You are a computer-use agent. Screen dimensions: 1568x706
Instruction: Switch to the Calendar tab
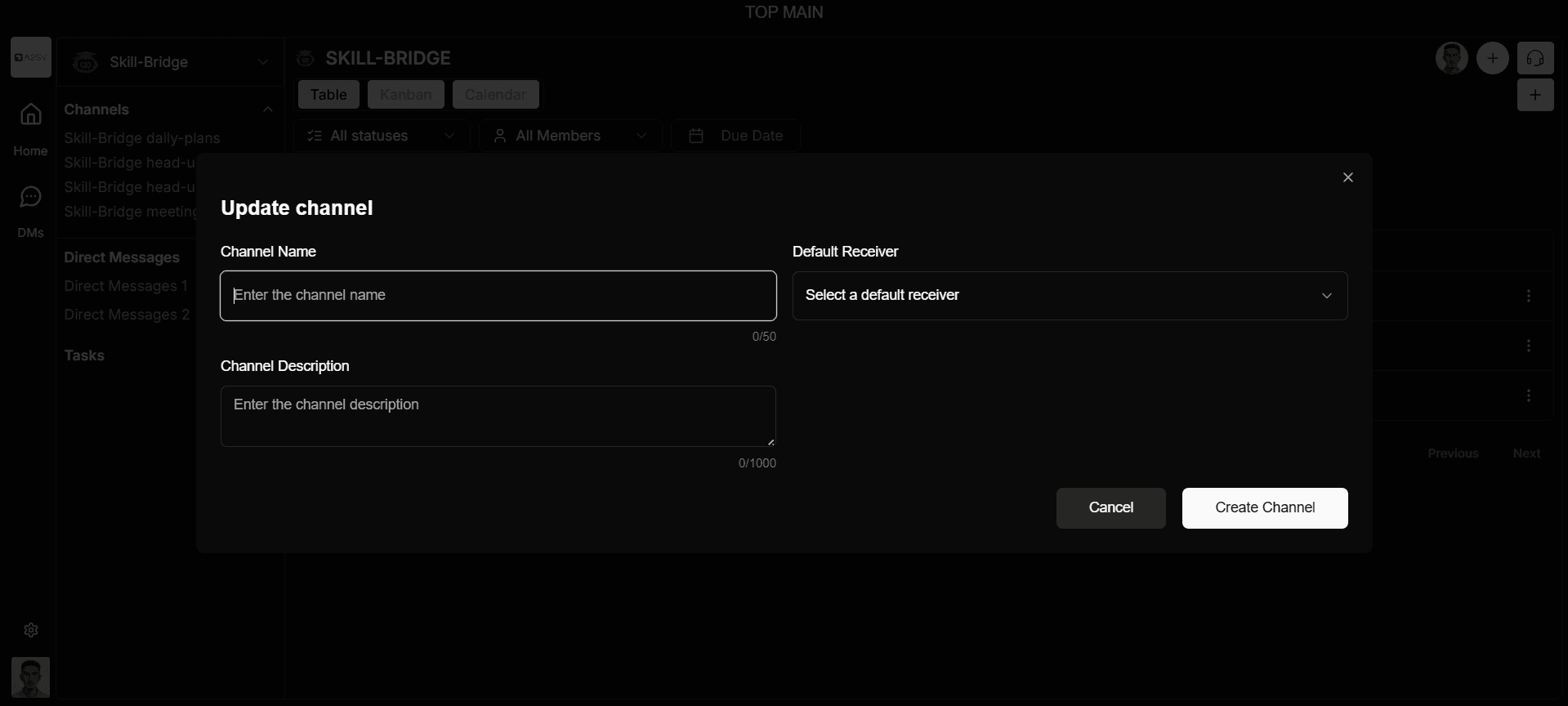point(495,95)
